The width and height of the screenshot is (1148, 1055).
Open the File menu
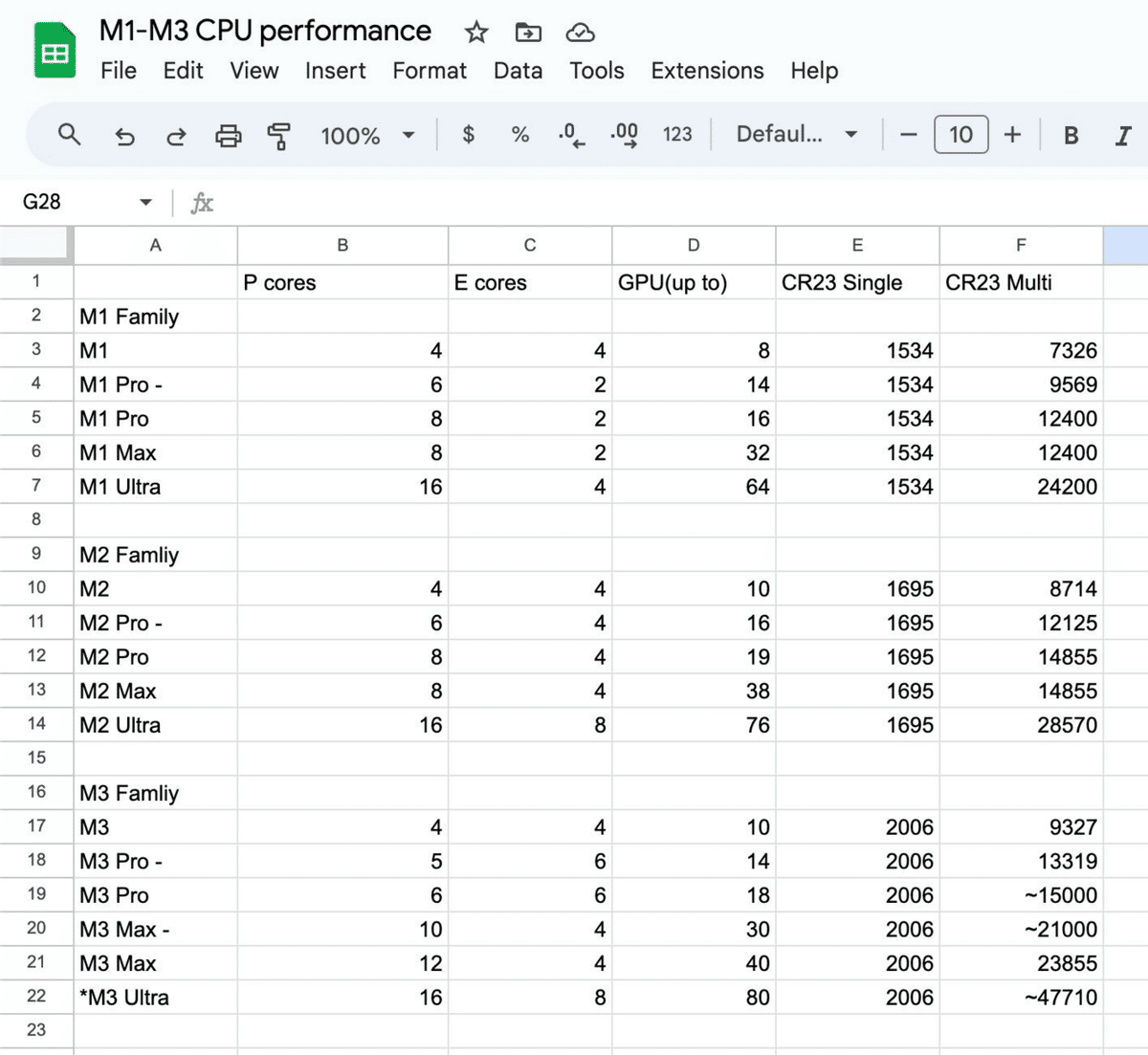(119, 71)
